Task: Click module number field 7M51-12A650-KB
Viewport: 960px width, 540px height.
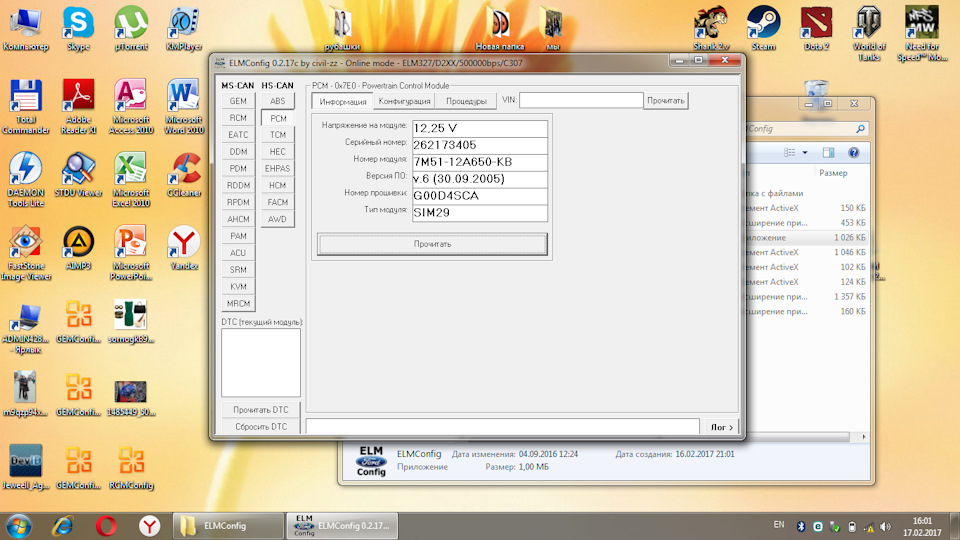Action: click(480, 162)
